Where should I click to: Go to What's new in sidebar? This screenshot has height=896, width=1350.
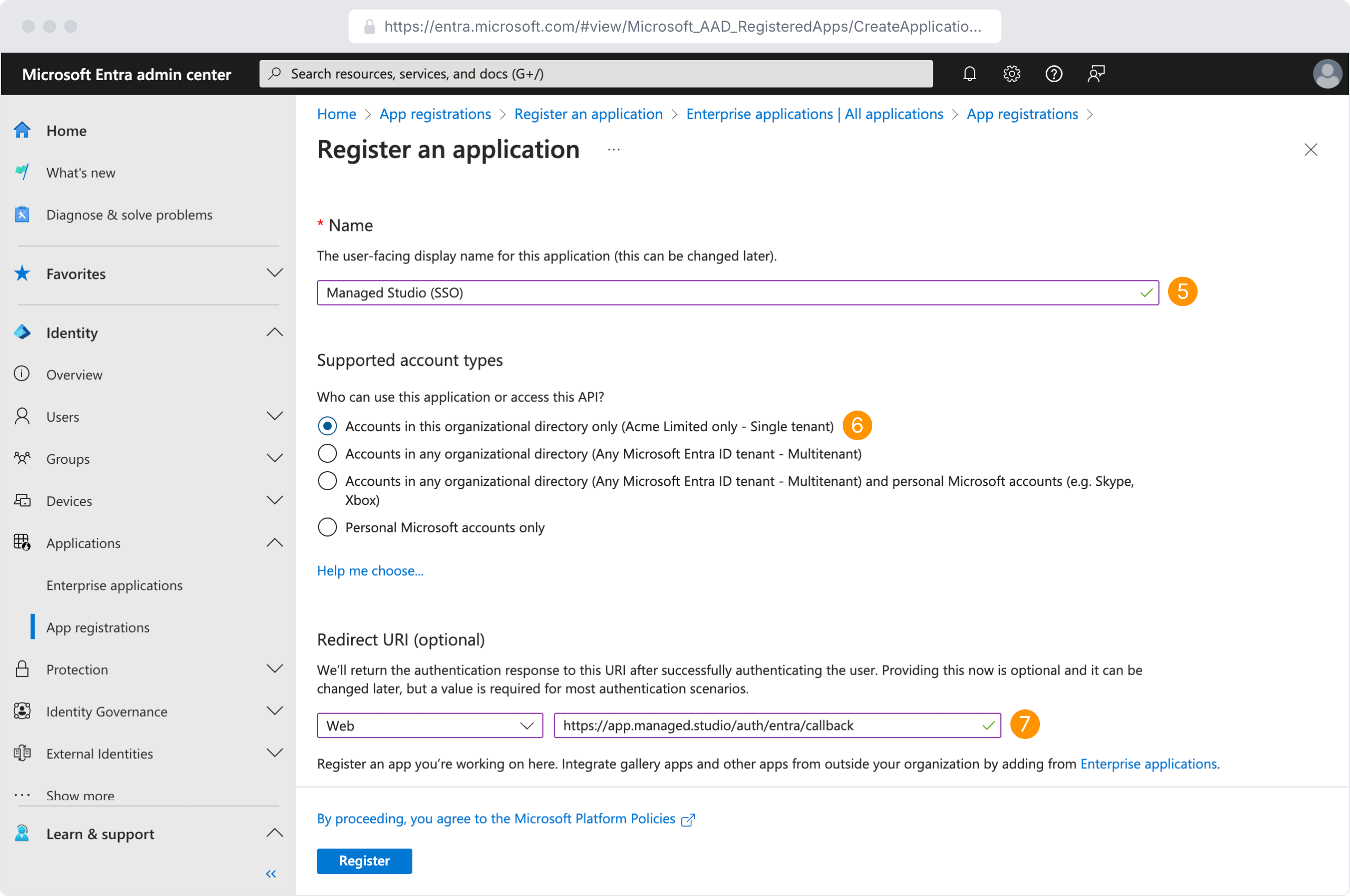pyautogui.click(x=81, y=172)
